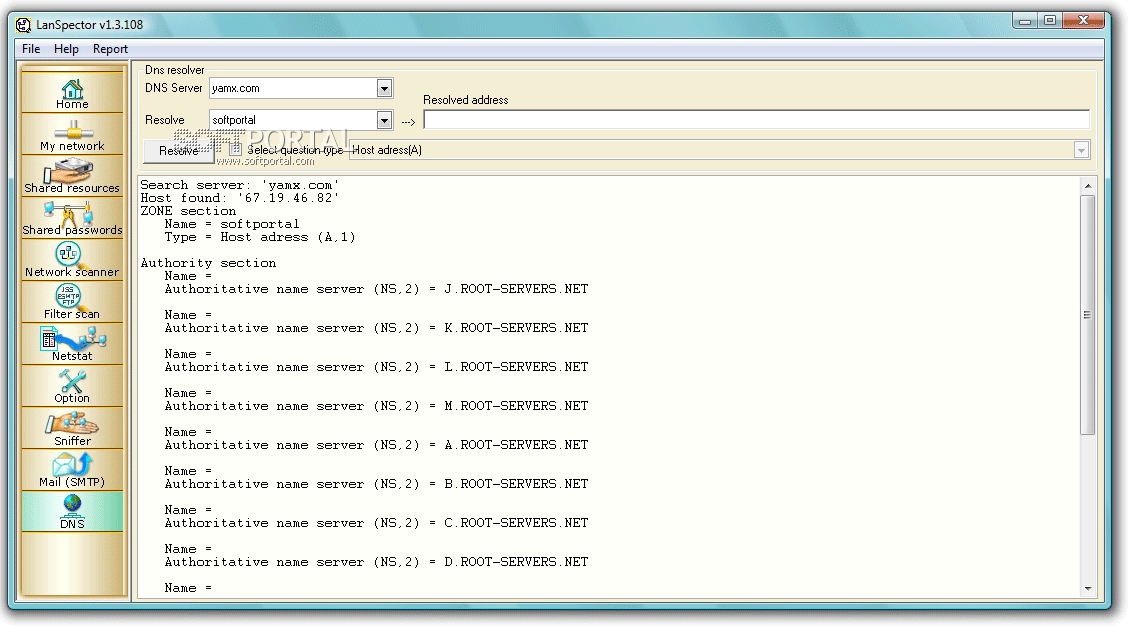Click the D.ROOT-SERVERS.NET entry

click(376, 561)
